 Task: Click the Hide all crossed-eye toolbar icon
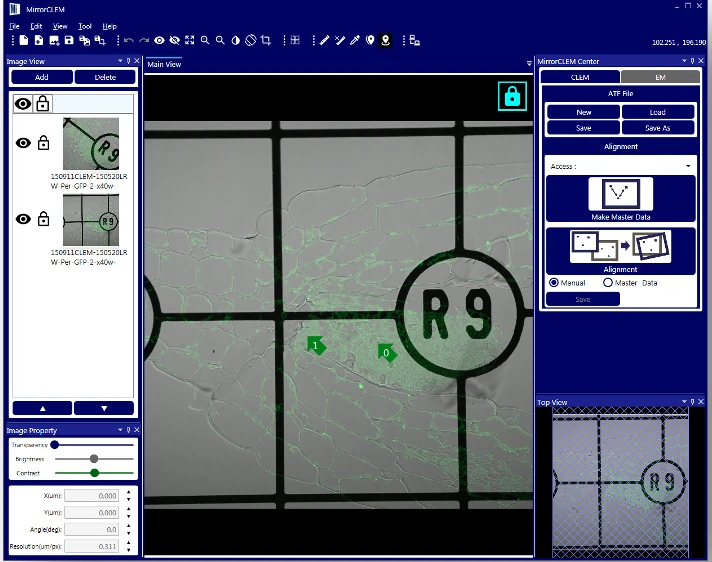click(x=174, y=40)
